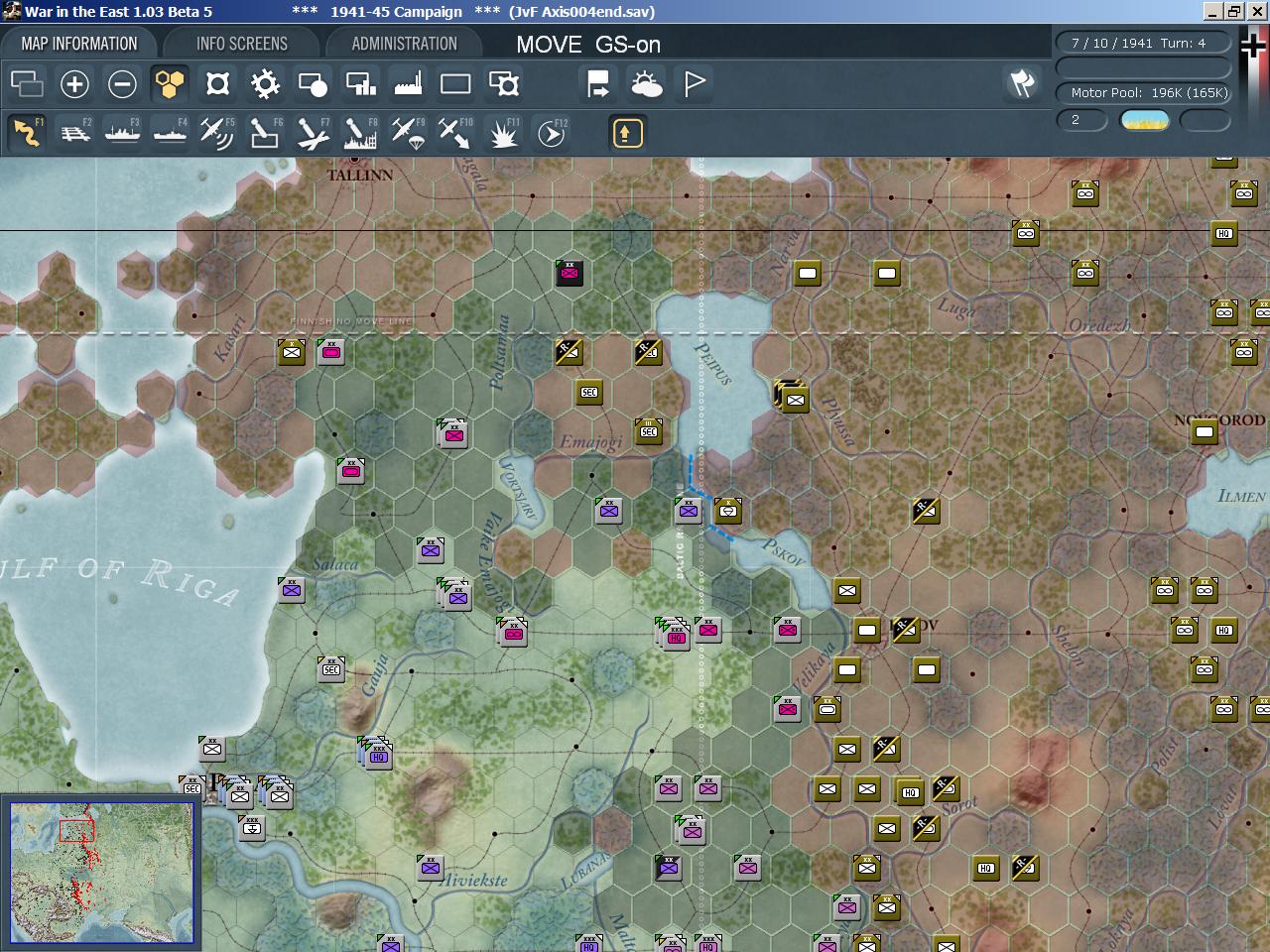The width and height of the screenshot is (1270, 952).
Task: Select Soviet unit on Novgorod
Action: click(x=1205, y=431)
